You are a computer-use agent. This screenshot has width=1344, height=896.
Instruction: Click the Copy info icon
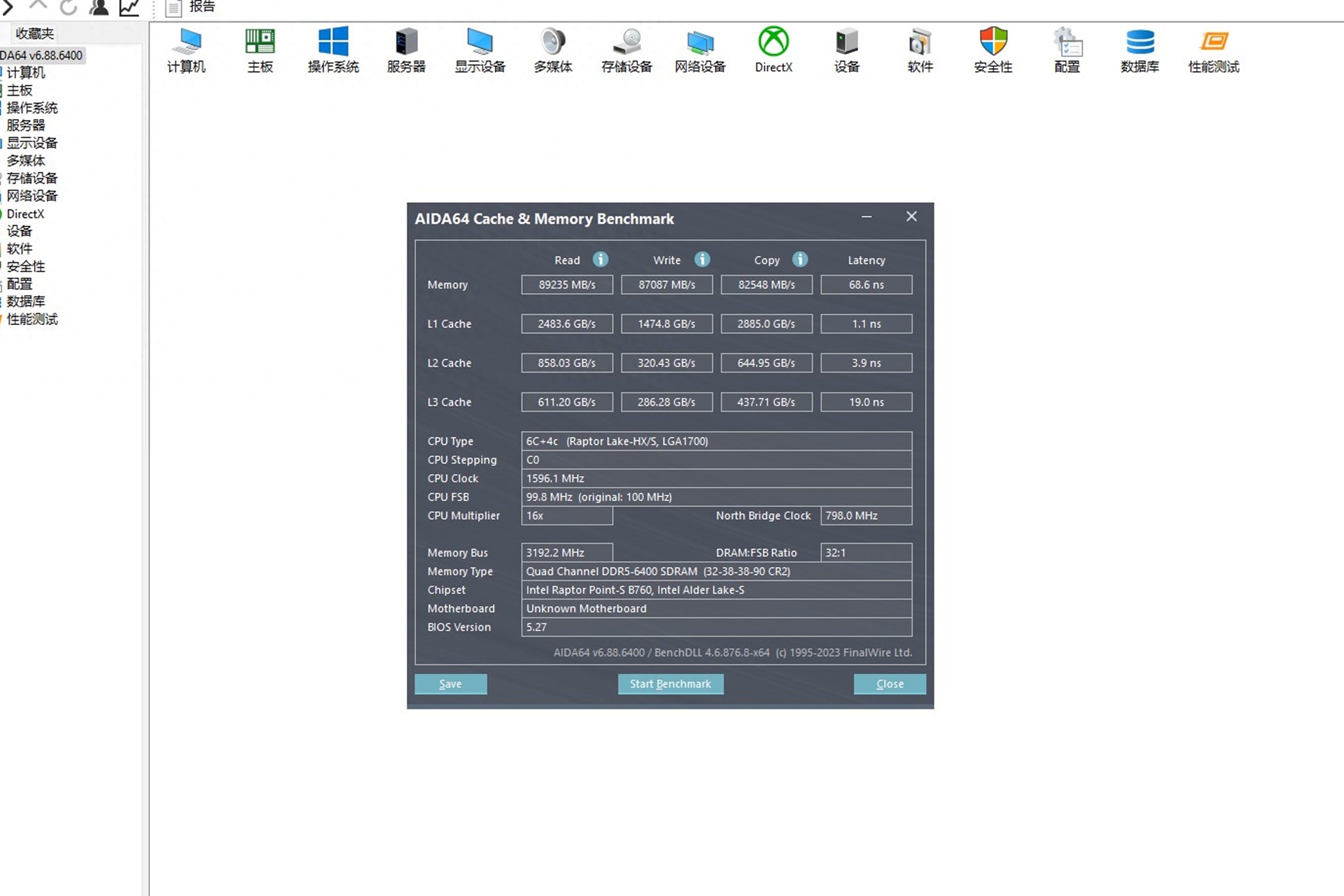(799, 259)
